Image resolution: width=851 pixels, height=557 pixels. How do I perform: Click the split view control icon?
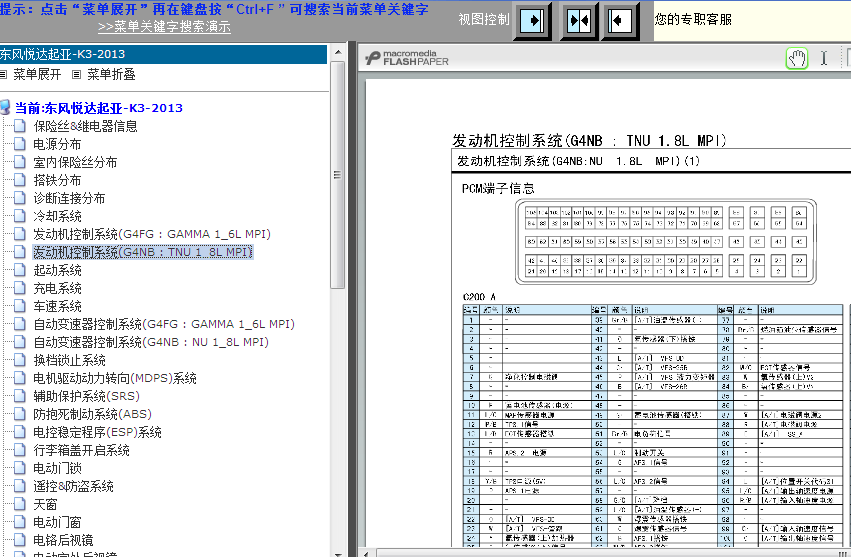(579, 21)
